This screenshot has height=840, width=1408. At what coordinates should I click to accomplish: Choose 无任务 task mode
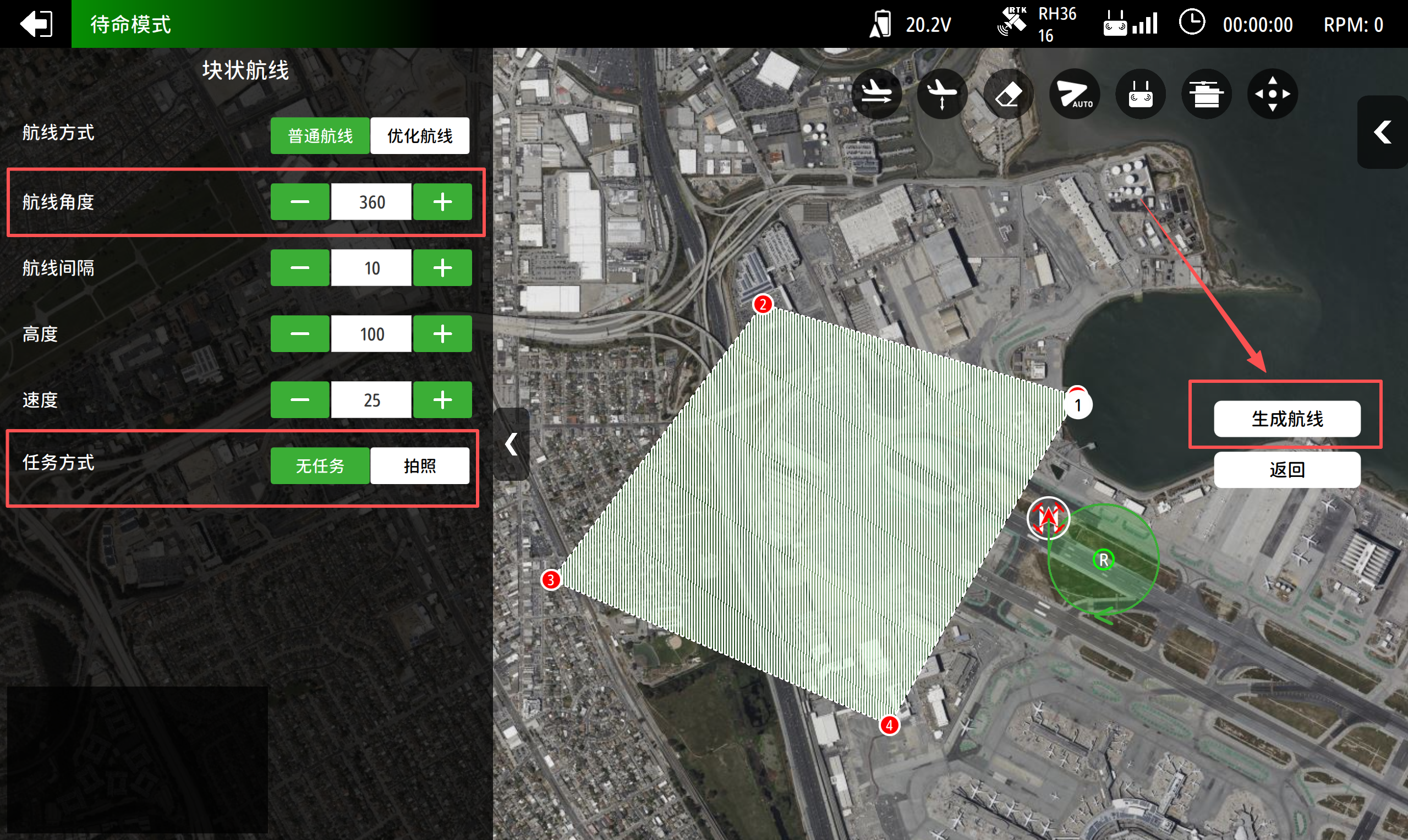(x=320, y=466)
